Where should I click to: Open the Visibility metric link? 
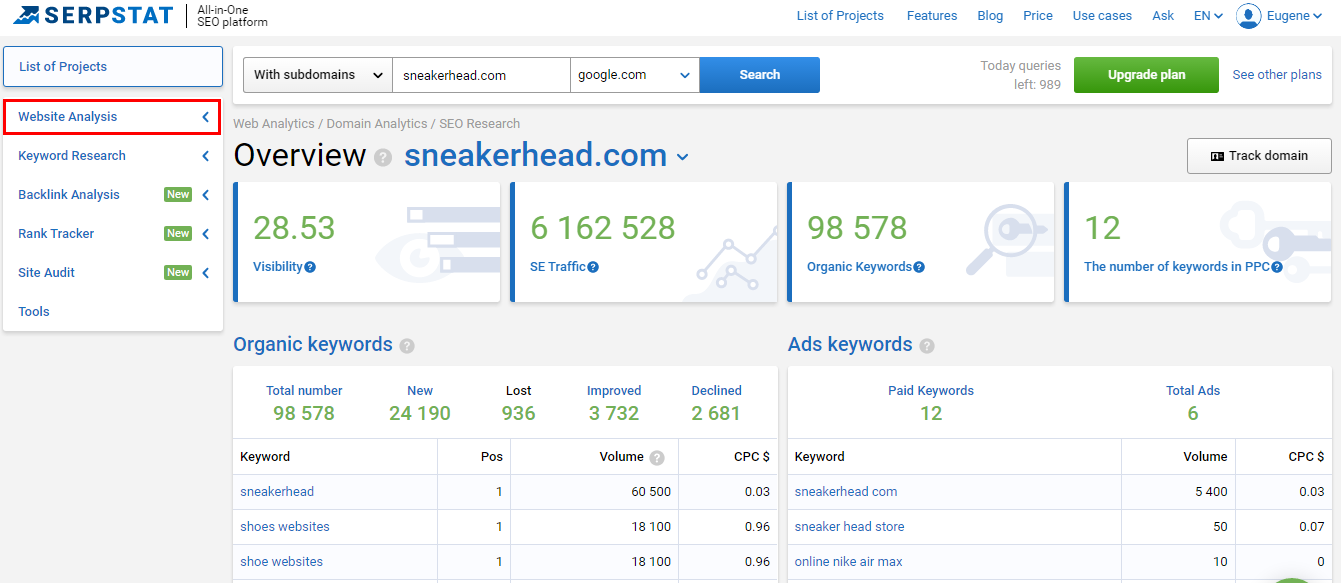(x=277, y=267)
